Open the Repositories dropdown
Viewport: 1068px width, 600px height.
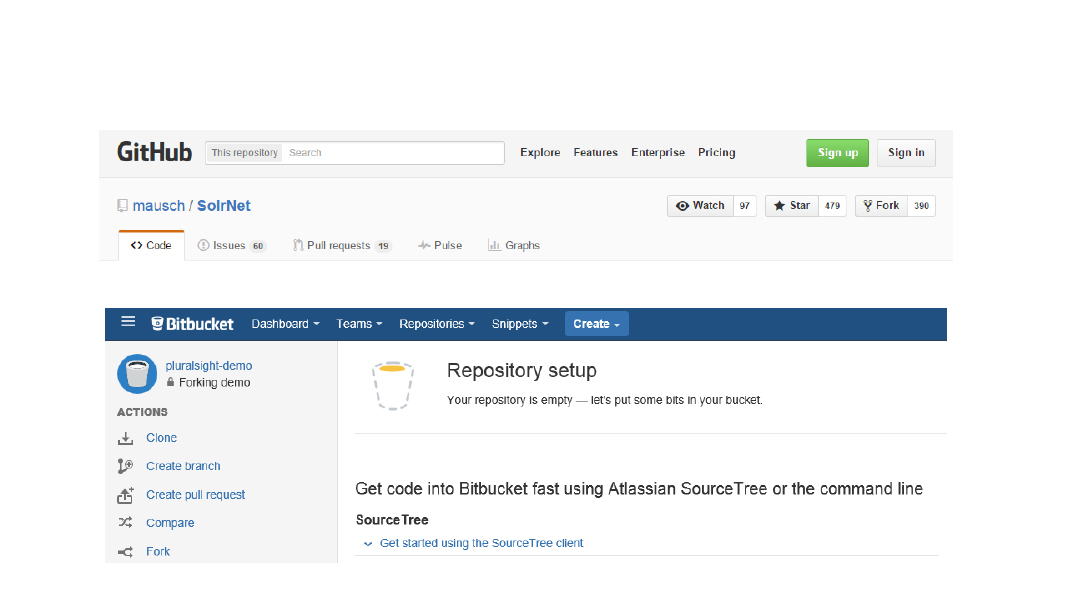[x=437, y=324]
